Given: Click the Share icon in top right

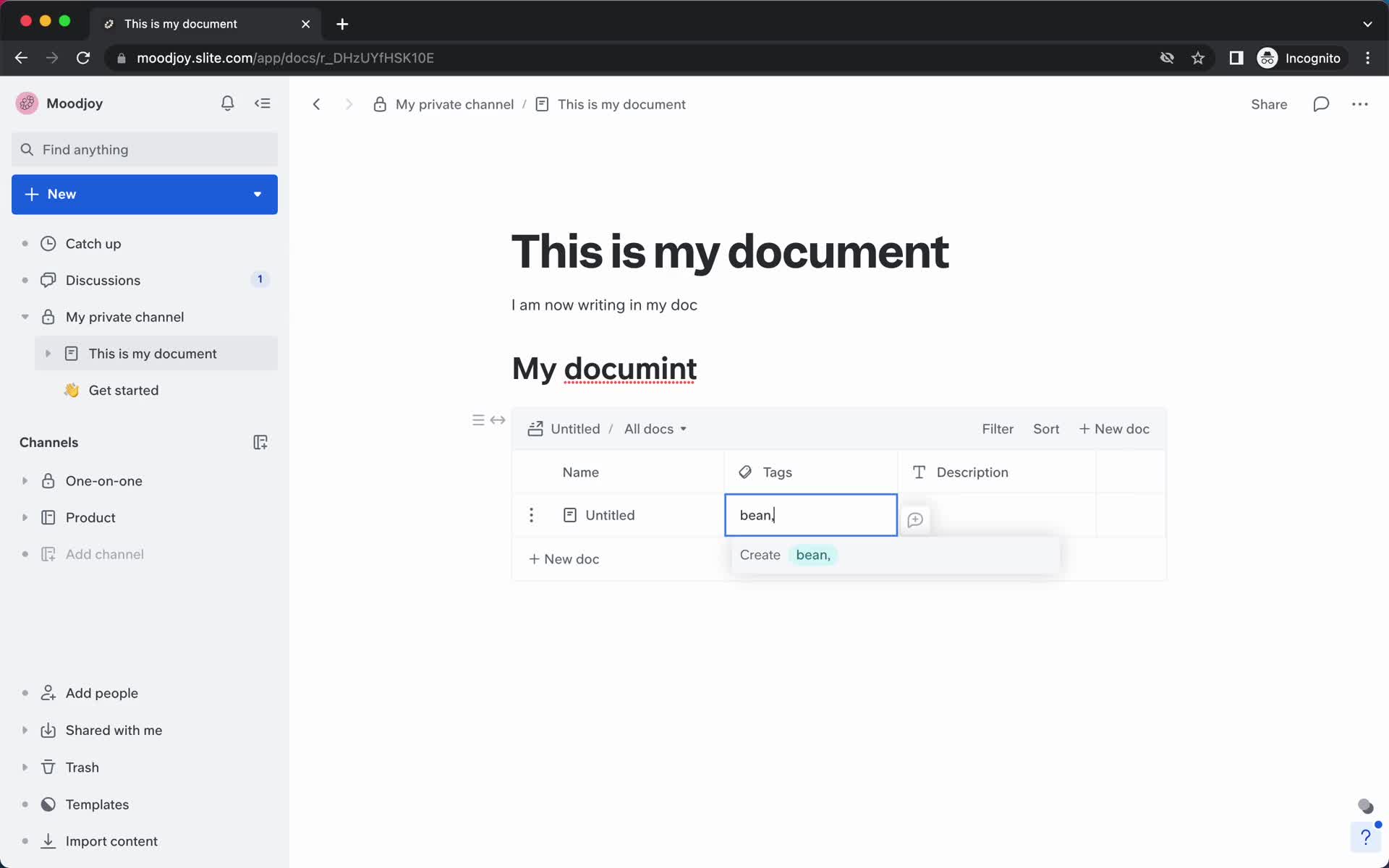Looking at the screenshot, I should [x=1270, y=104].
